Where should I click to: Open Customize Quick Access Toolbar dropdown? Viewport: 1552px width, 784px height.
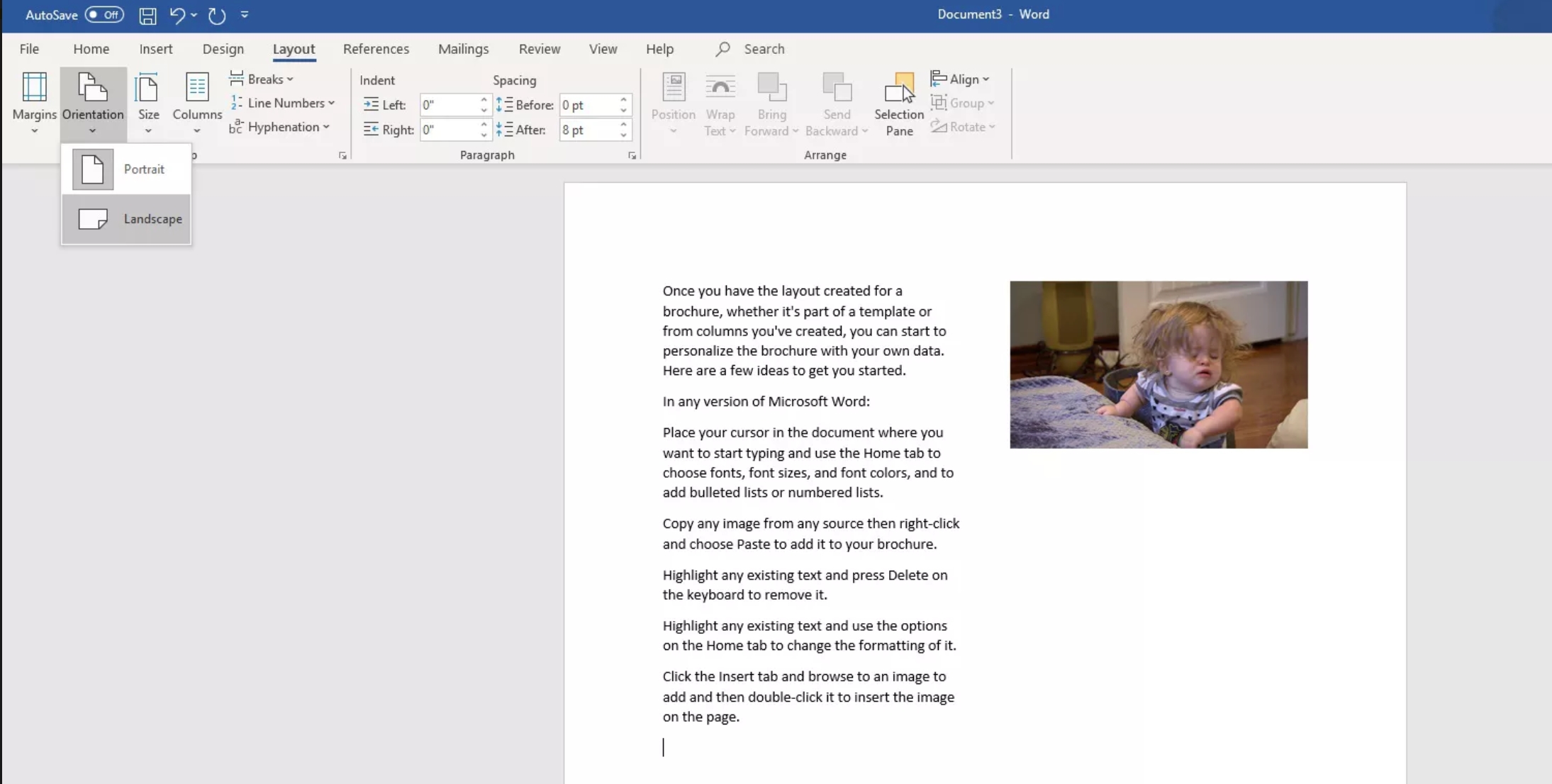[x=245, y=14]
